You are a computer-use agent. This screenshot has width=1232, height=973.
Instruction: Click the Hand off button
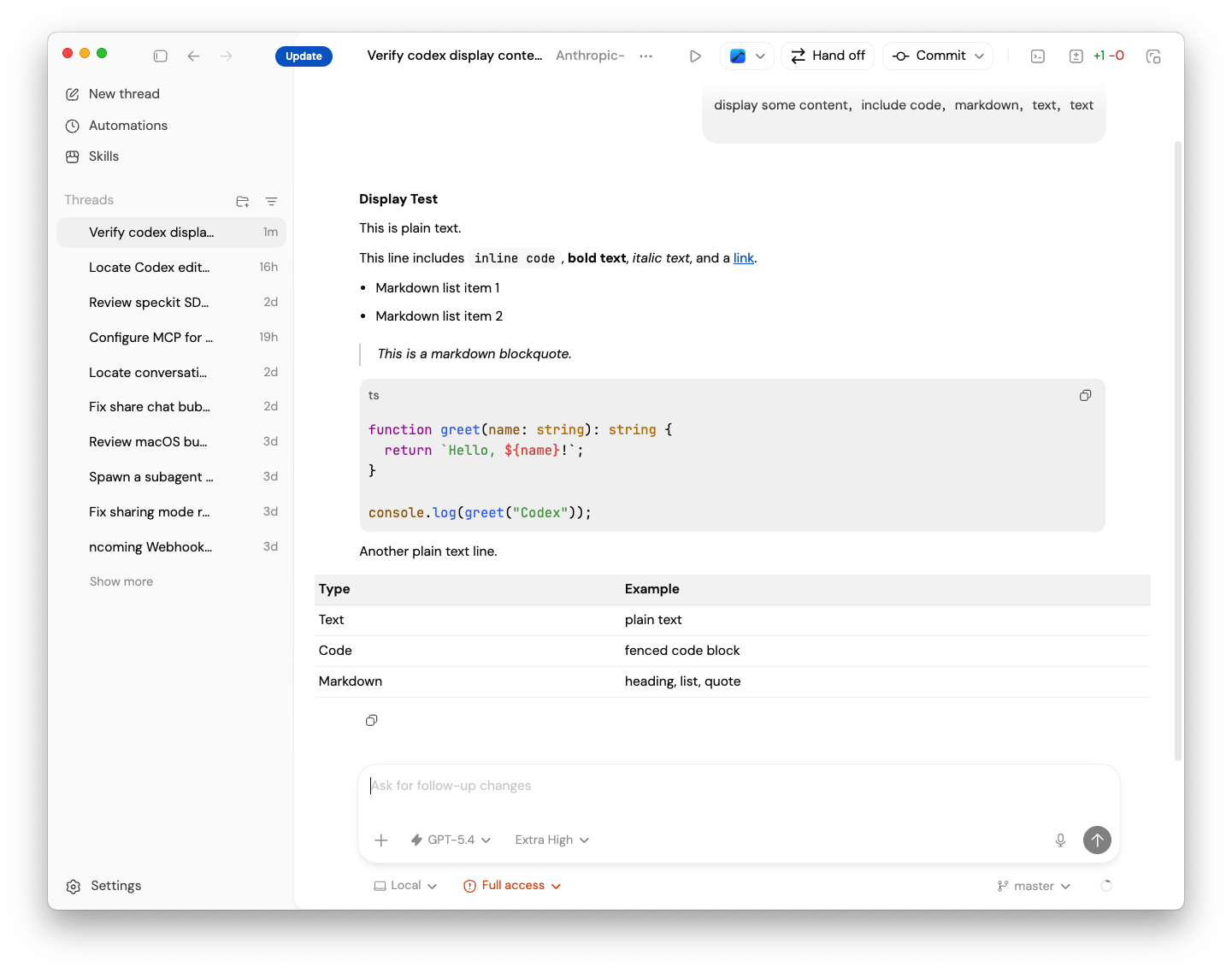(828, 56)
